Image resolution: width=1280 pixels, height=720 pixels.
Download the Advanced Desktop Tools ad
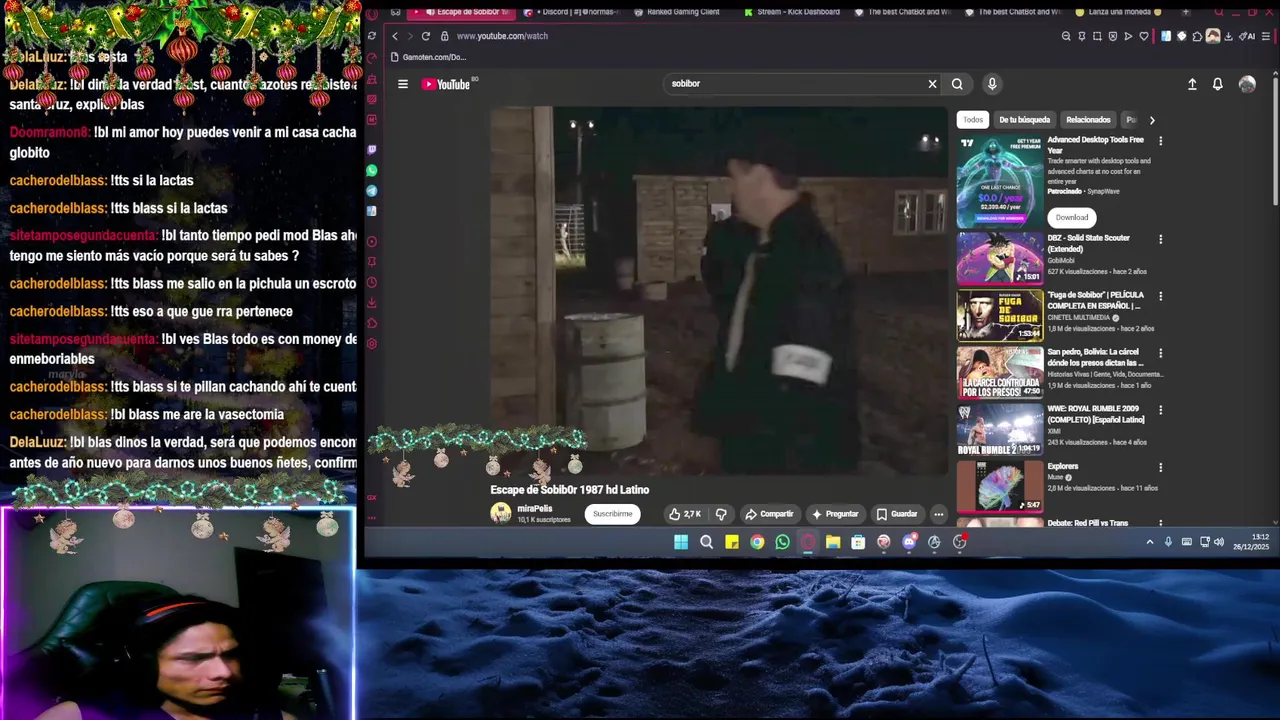click(x=1071, y=217)
